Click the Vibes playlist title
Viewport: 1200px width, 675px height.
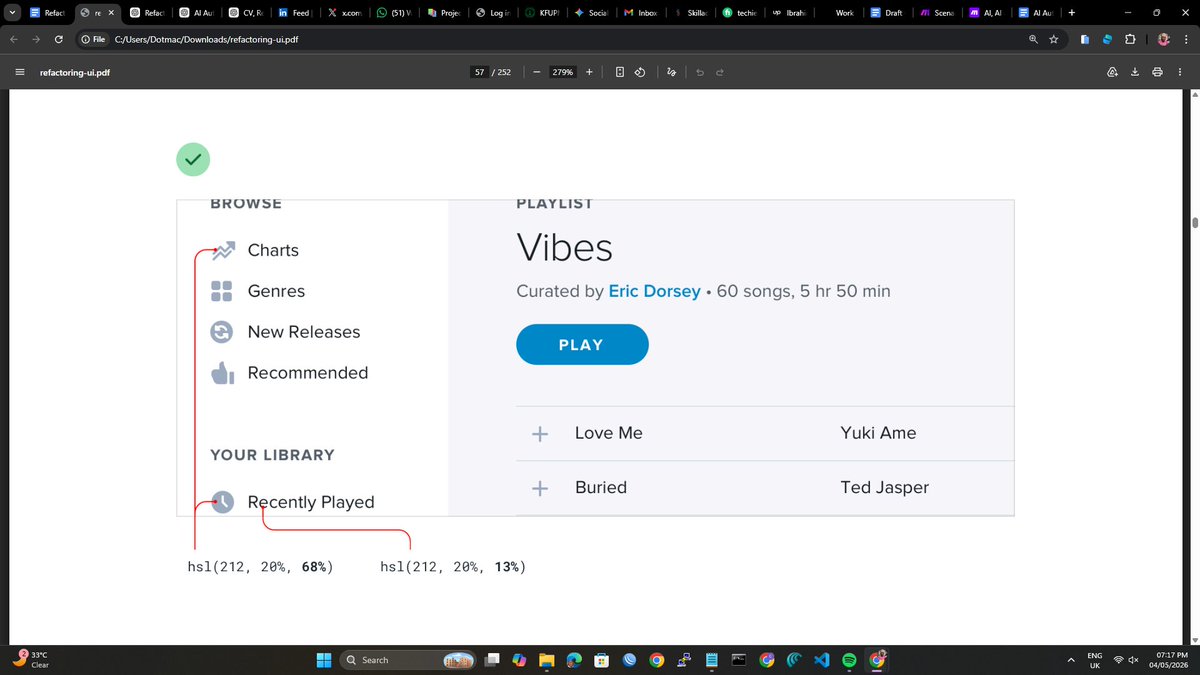[565, 248]
